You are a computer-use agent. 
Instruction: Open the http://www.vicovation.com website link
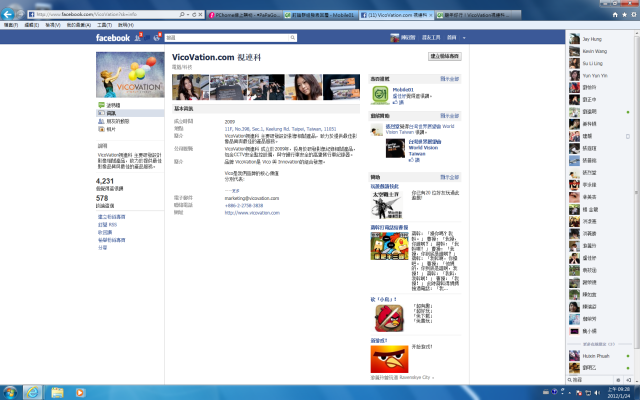coord(252,213)
